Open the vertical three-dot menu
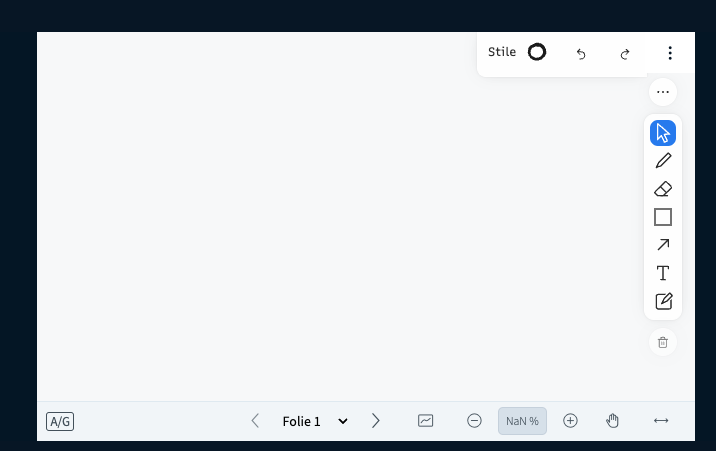Image resolution: width=716 pixels, height=451 pixels. pyautogui.click(x=670, y=53)
